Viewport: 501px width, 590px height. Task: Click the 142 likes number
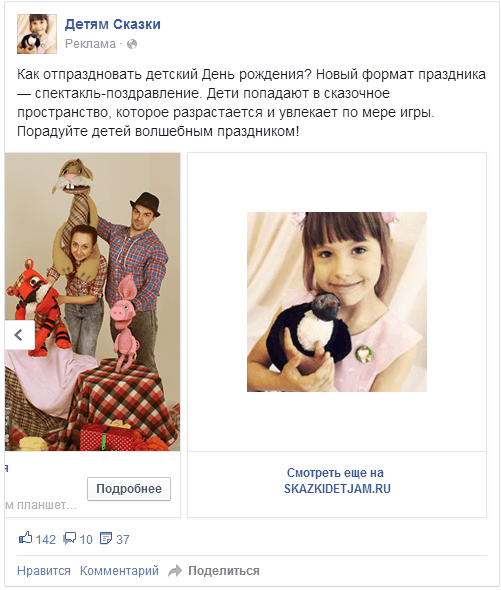pyautogui.click(x=46, y=540)
